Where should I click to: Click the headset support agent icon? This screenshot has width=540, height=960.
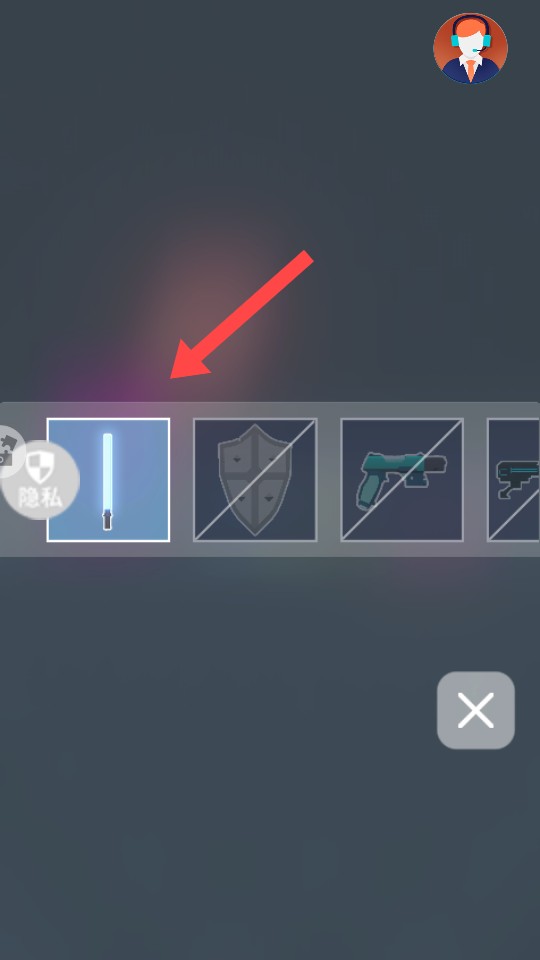pyautogui.click(x=470, y=48)
